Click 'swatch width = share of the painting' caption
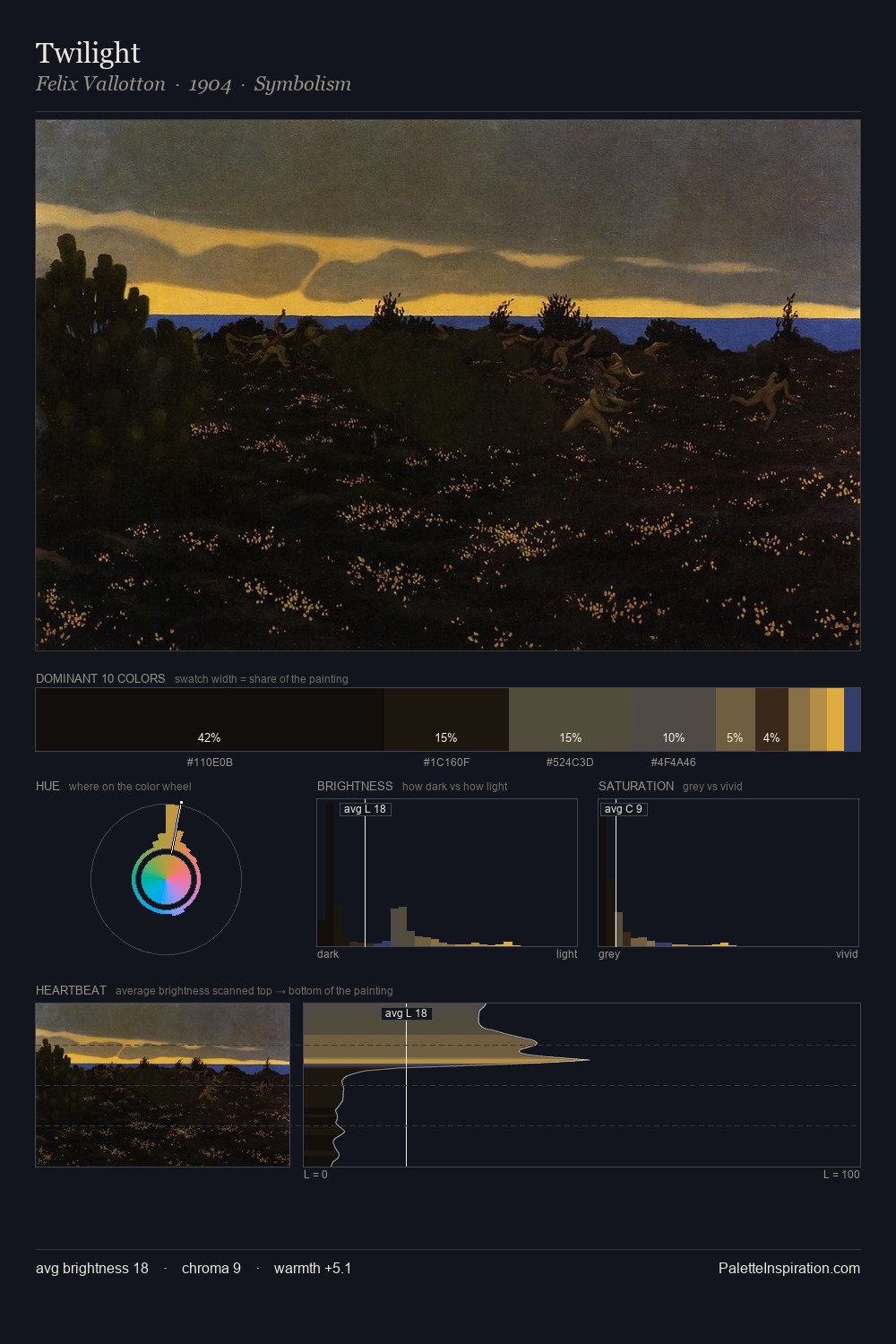The image size is (896, 1344). 261,679
